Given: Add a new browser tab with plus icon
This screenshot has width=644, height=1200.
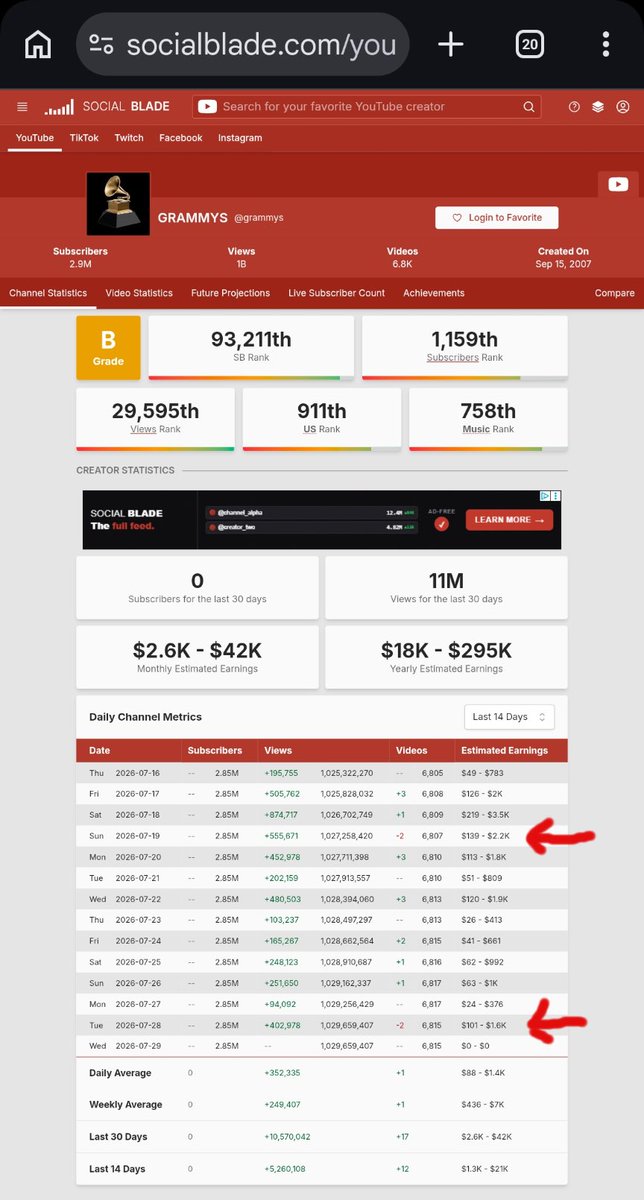Looking at the screenshot, I should 451,44.
